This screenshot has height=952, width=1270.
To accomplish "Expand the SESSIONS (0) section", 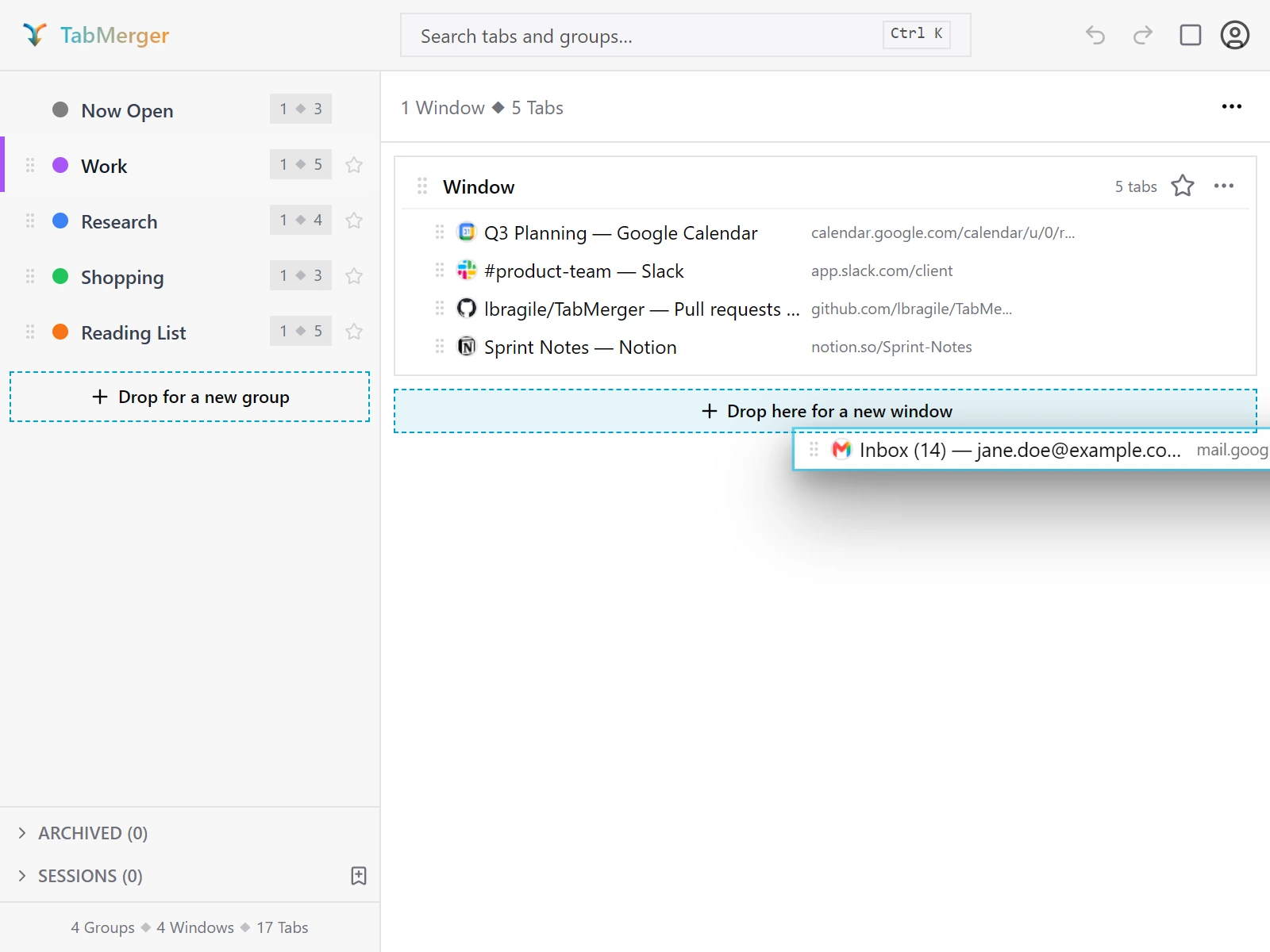I will (81, 876).
